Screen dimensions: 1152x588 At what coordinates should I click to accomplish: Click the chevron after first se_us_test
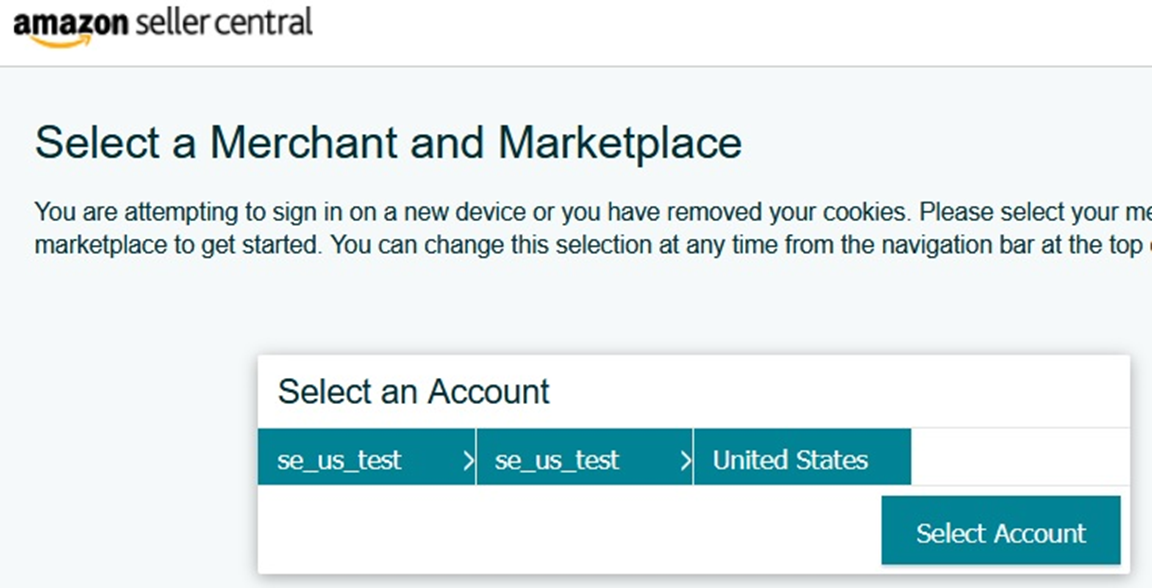point(468,461)
